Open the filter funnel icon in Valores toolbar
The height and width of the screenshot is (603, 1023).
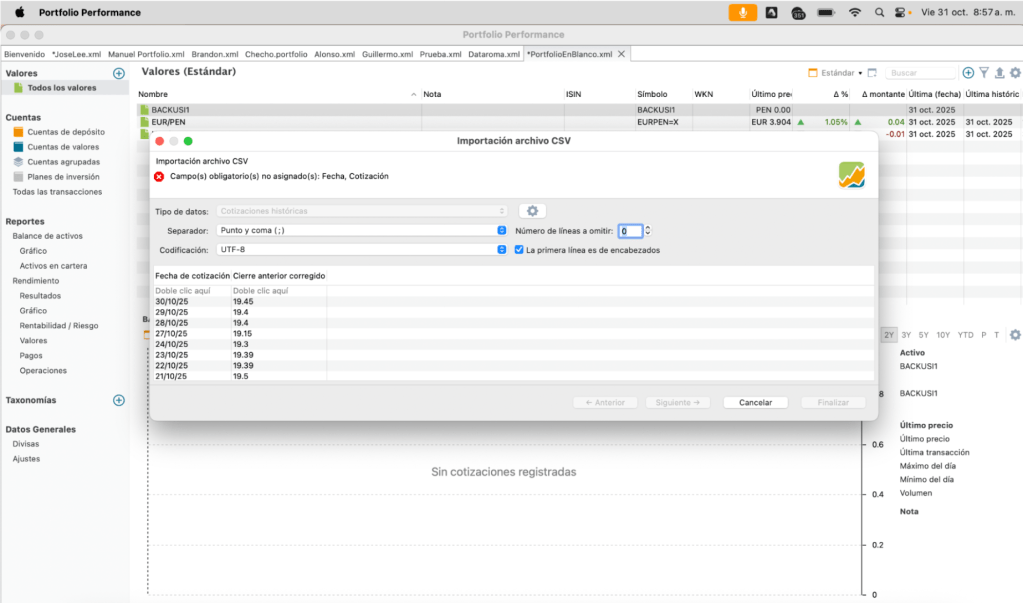(x=983, y=73)
